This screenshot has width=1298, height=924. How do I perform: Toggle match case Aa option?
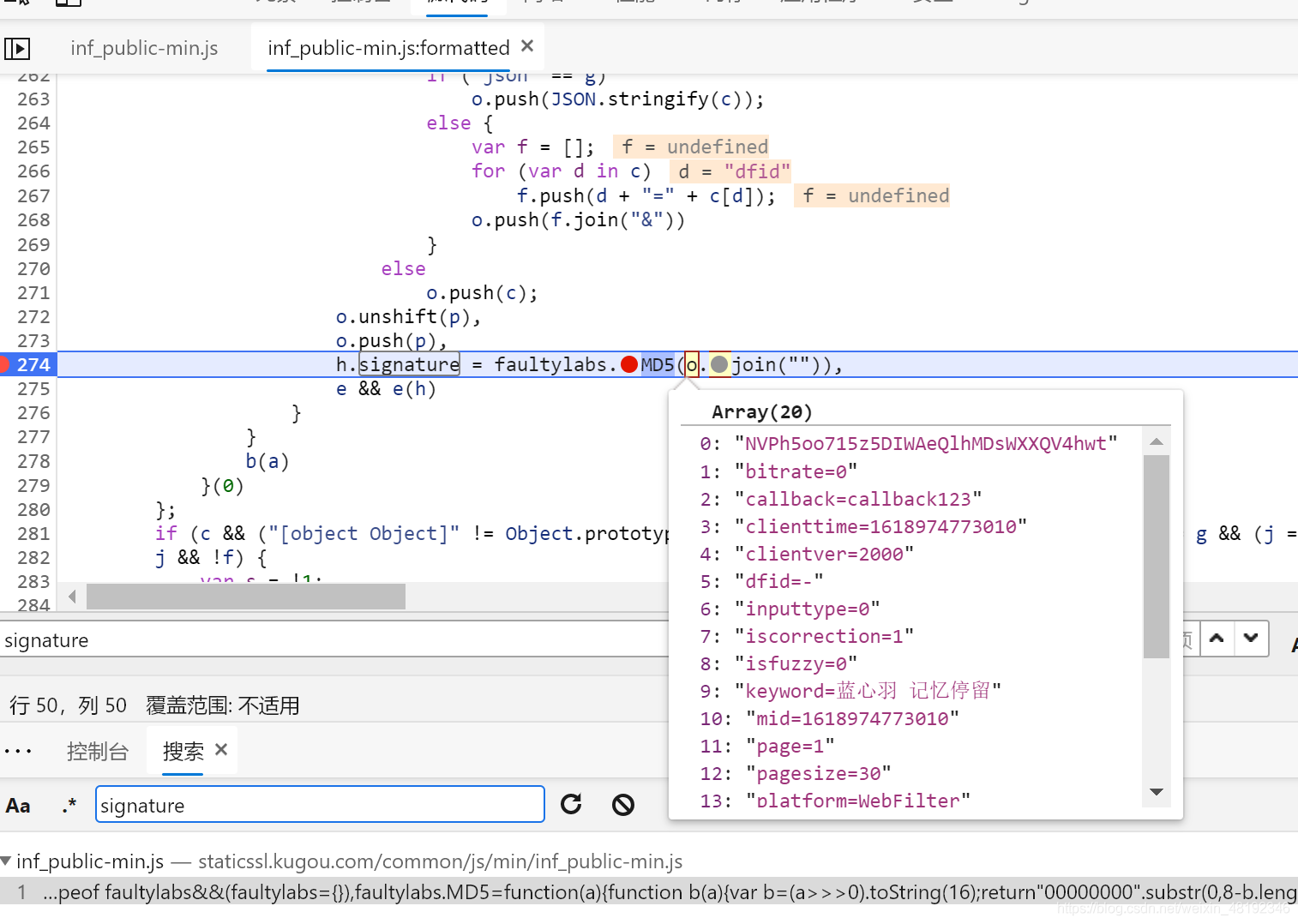click(x=18, y=806)
